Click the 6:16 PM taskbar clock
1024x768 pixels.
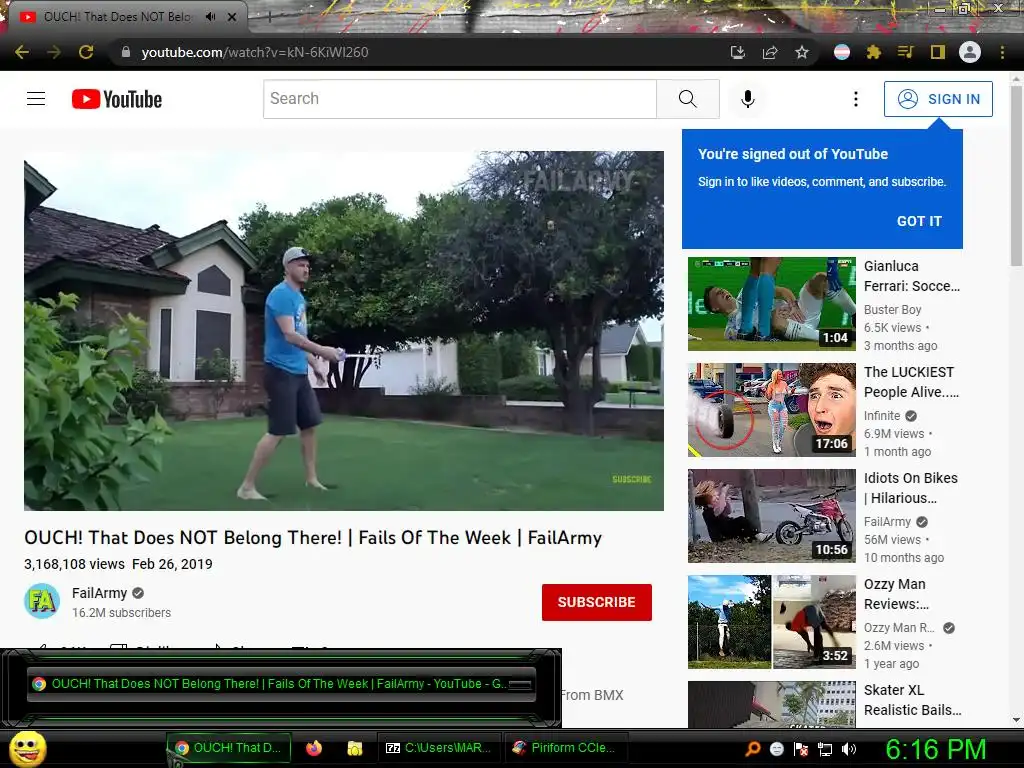click(x=935, y=749)
